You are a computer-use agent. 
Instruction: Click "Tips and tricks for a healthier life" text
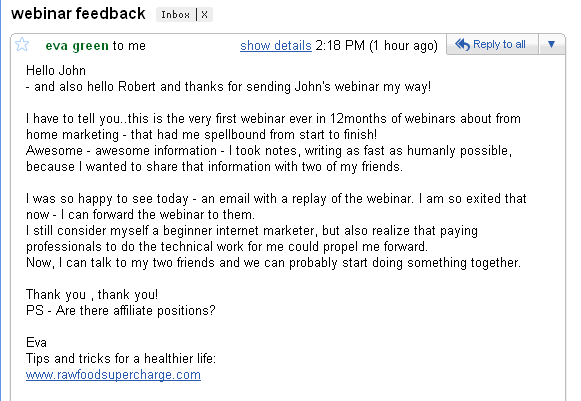[121, 359]
